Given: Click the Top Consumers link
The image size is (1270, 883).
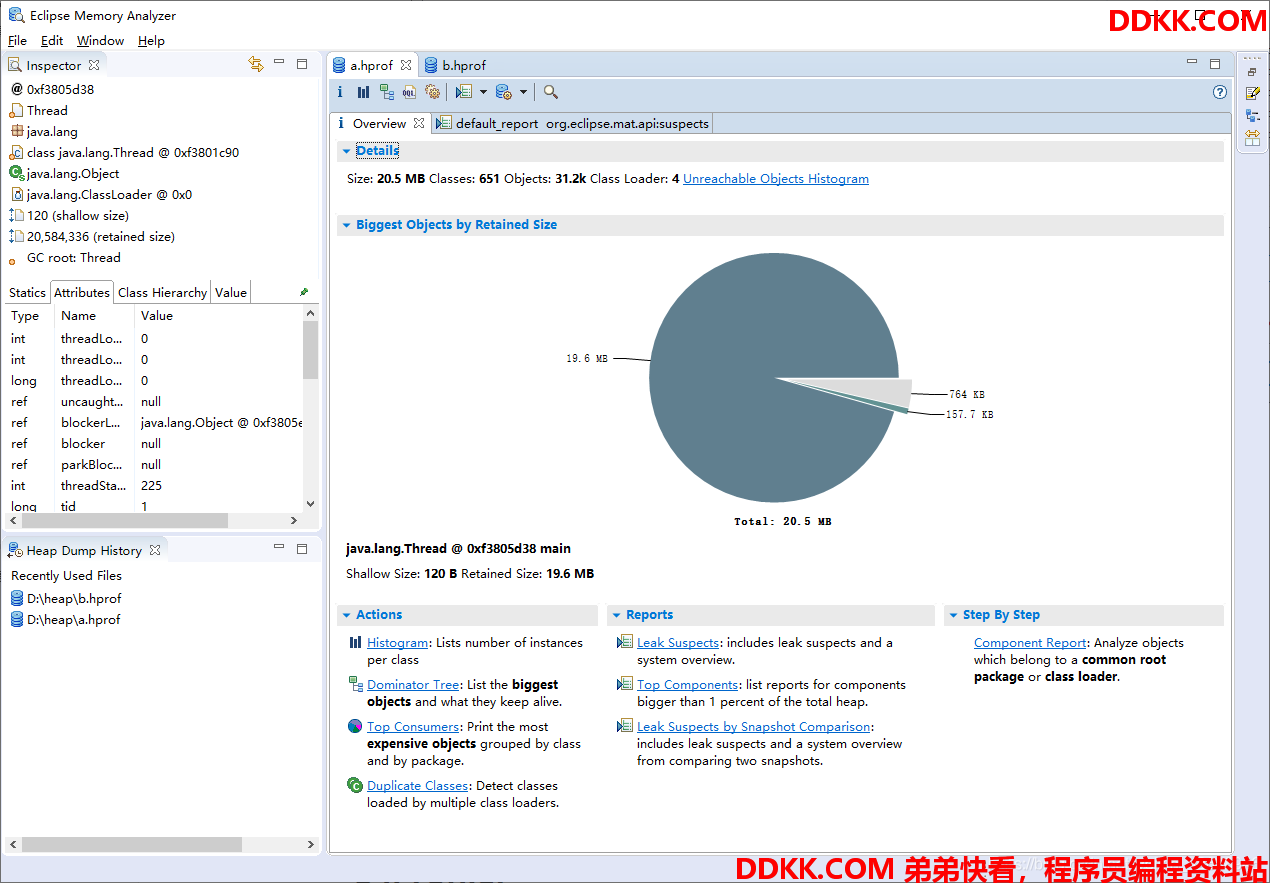Looking at the screenshot, I should (x=413, y=727).
